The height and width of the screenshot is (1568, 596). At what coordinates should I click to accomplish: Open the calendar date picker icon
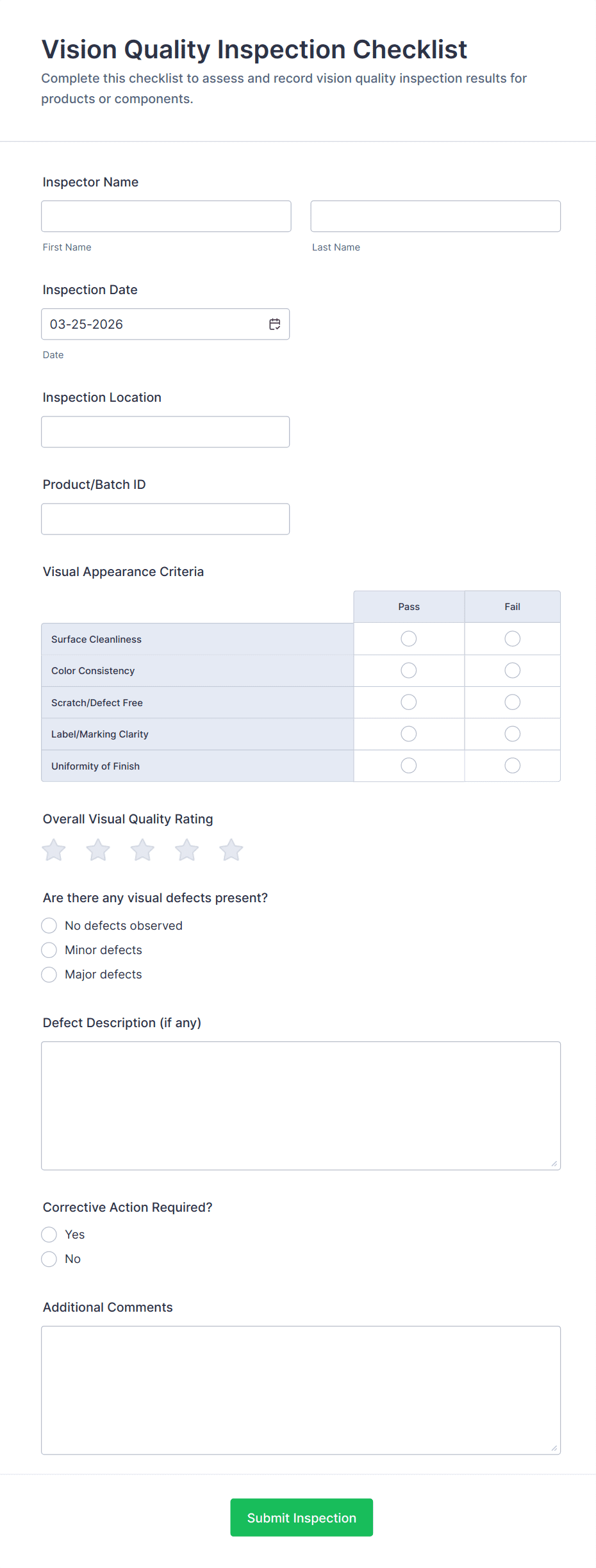click(274, 324)
